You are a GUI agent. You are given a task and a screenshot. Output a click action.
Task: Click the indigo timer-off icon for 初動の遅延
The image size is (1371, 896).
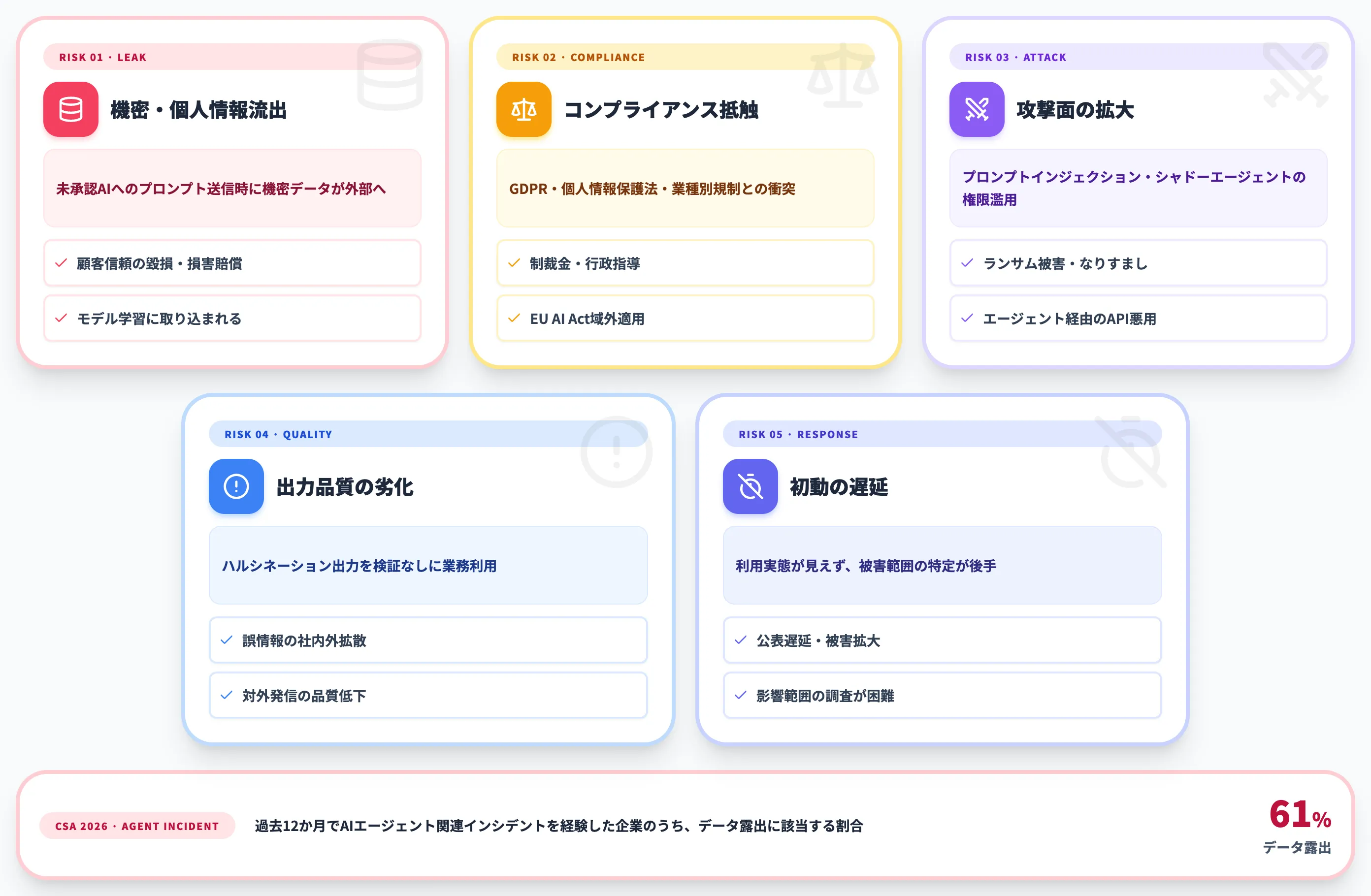point(750,486)
